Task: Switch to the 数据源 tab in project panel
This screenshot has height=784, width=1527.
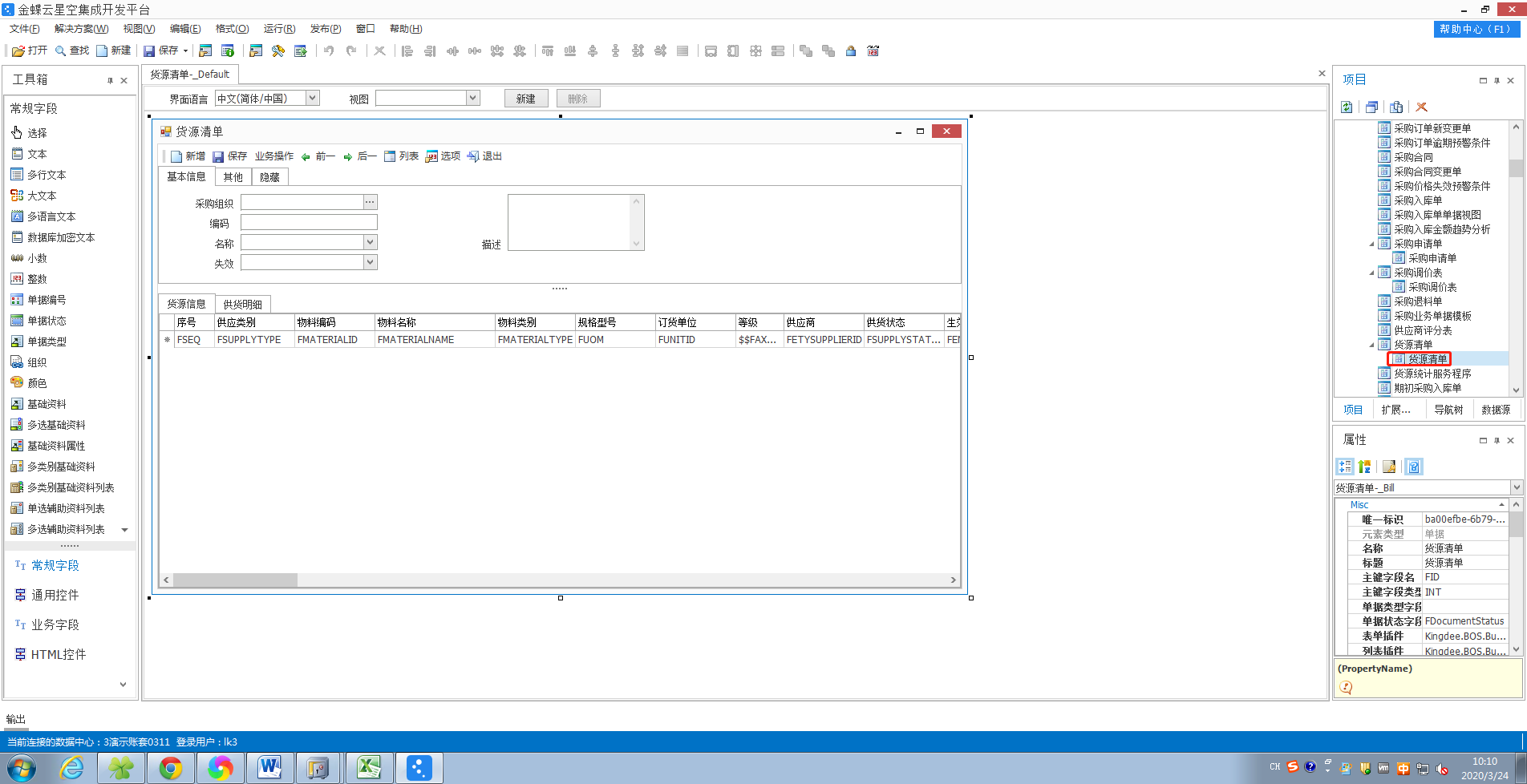Action: coord(1496,410)
